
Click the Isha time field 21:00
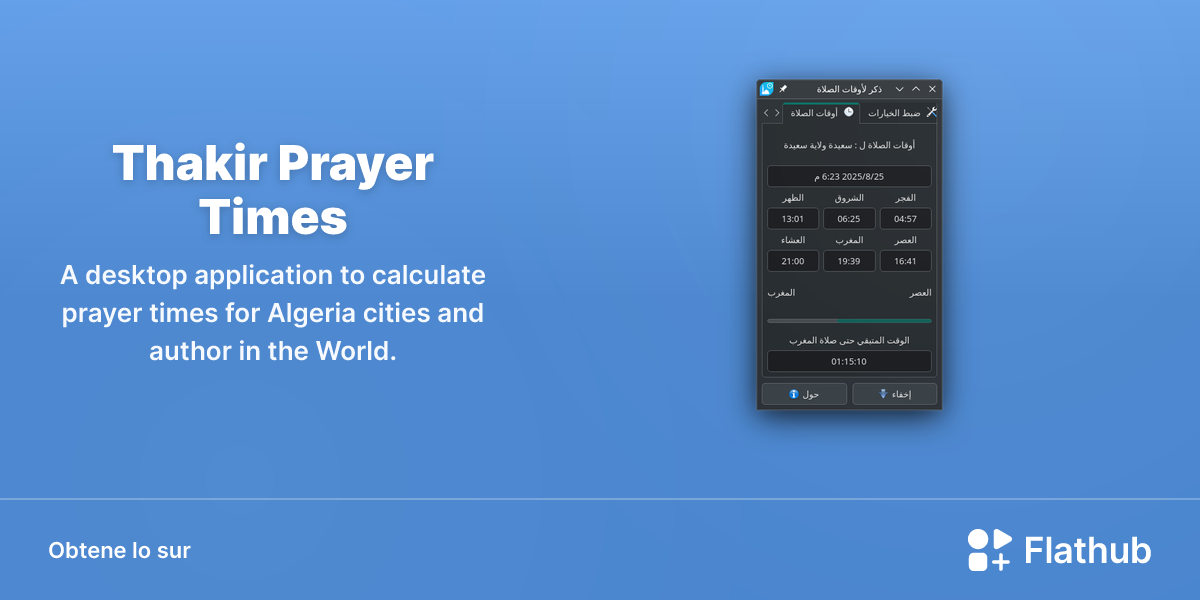793,261
